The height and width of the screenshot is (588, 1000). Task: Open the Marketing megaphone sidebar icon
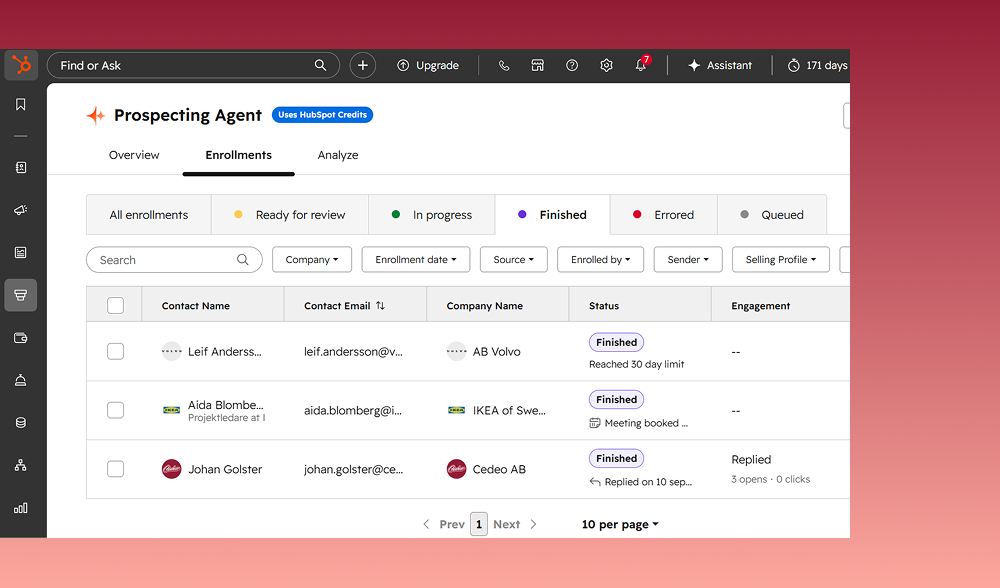click(x=20, y=210)
